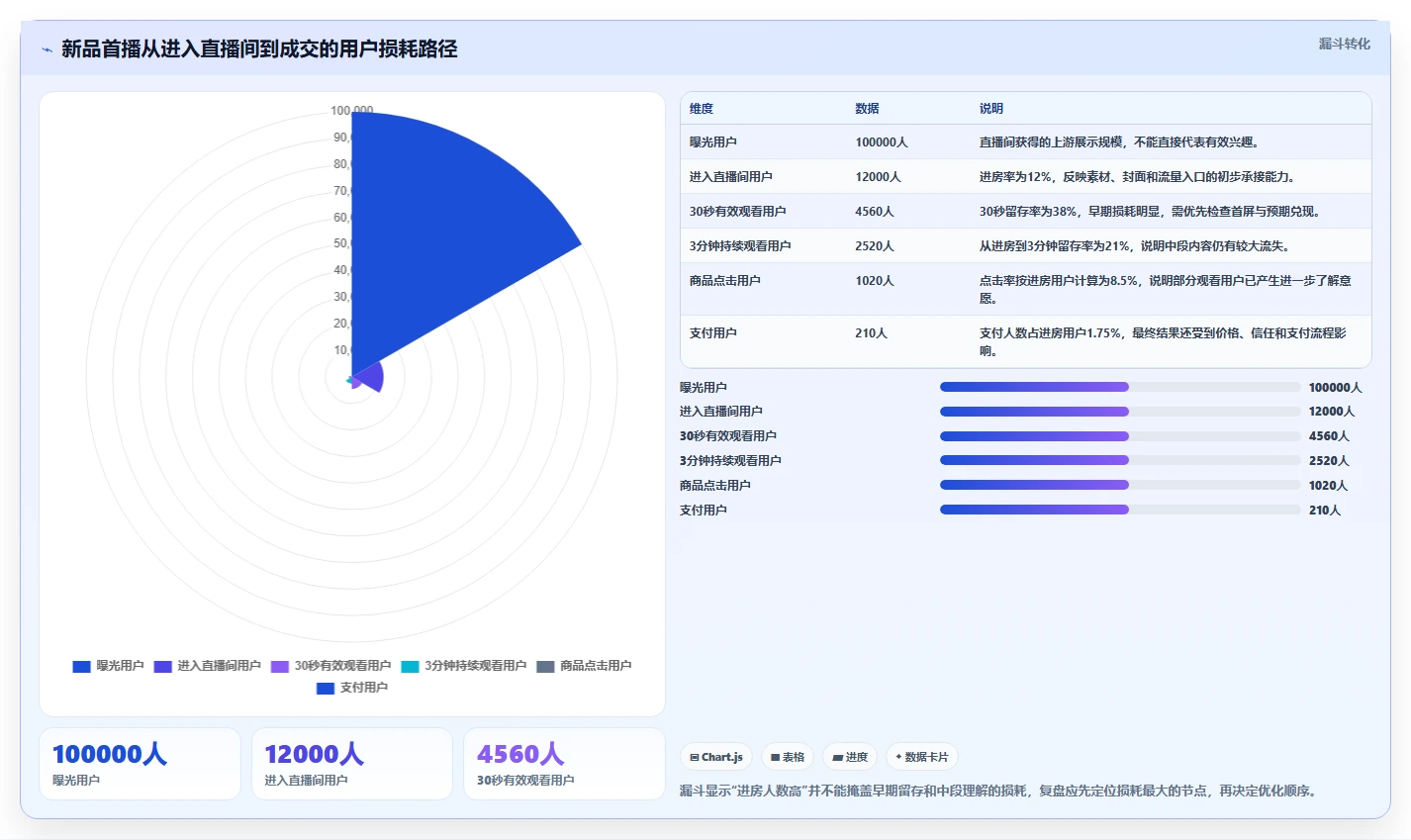Click the page title 新品首播从进入直播间到成交的用户损耗路径
1411x840 pixels.
tap(259, 49)
